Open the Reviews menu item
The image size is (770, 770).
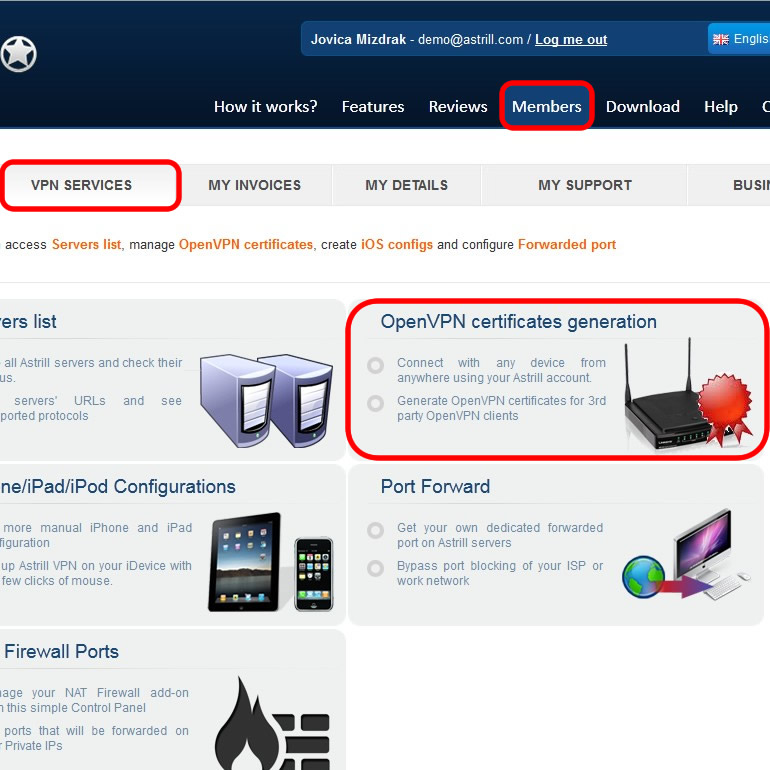point(458,107)
